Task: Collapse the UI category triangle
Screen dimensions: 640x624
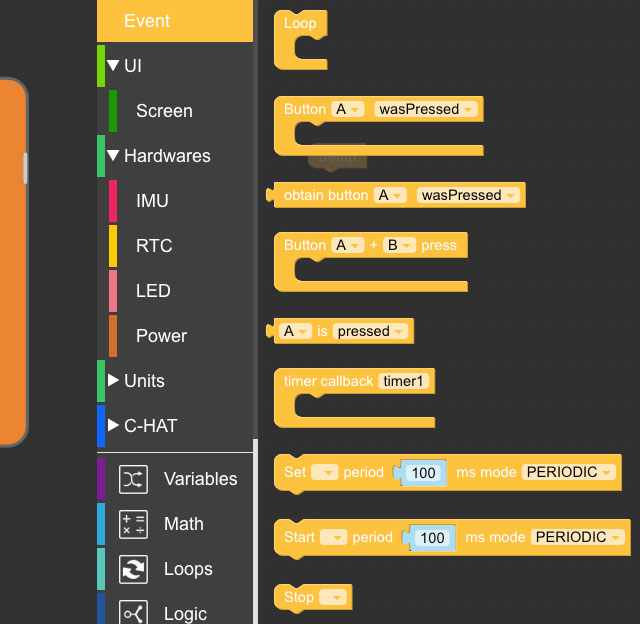Action: pos(113,66)
